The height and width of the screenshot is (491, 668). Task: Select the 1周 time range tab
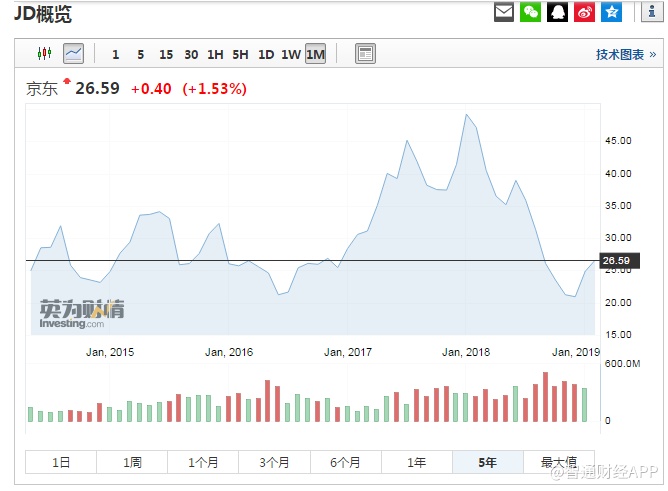132,462
